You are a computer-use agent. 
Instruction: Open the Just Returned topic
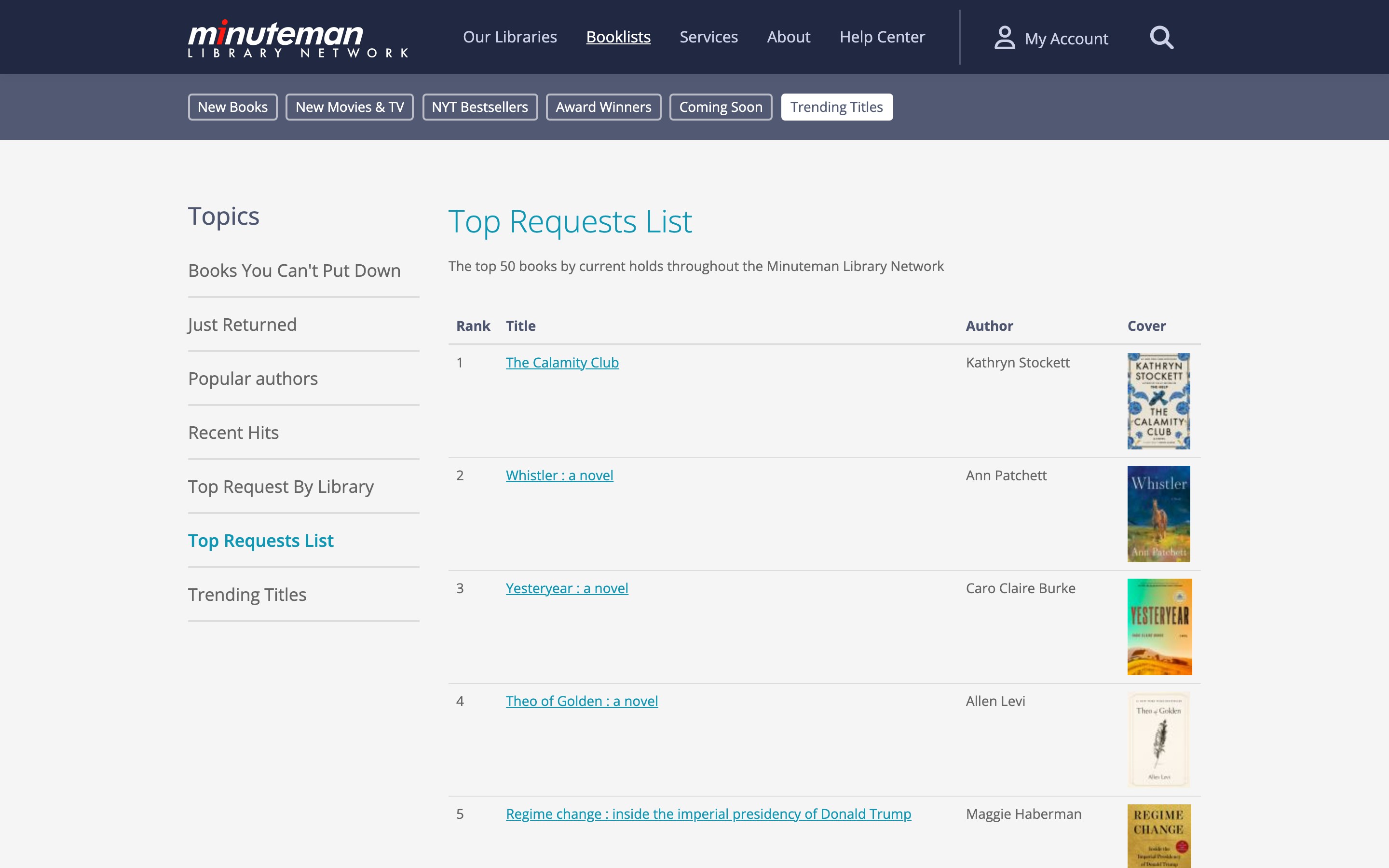[242, 325]
